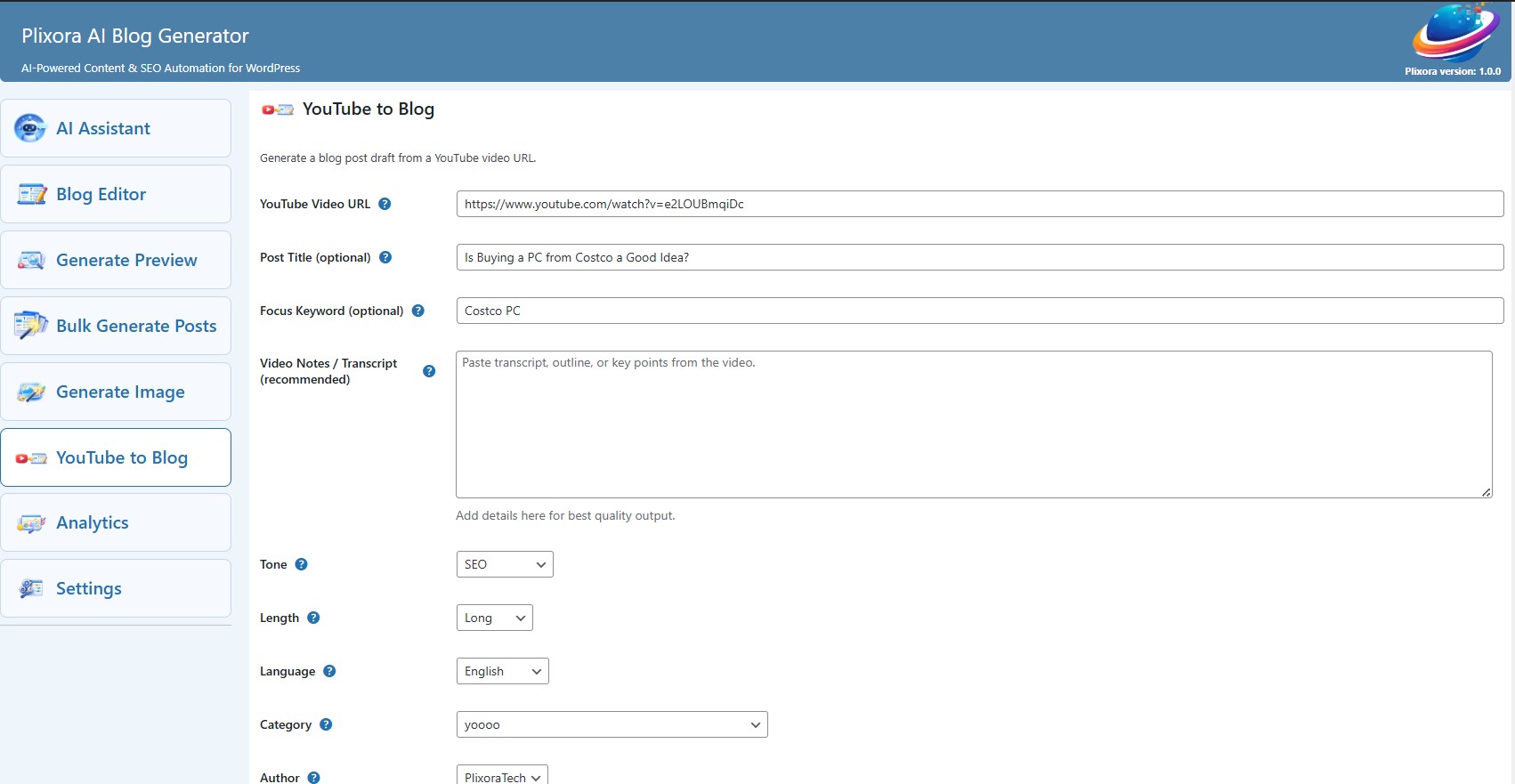The width and height of the screenshot is (1515, 784).
Task: Click the help icon beside Category
Action: [x=326, y=724]
